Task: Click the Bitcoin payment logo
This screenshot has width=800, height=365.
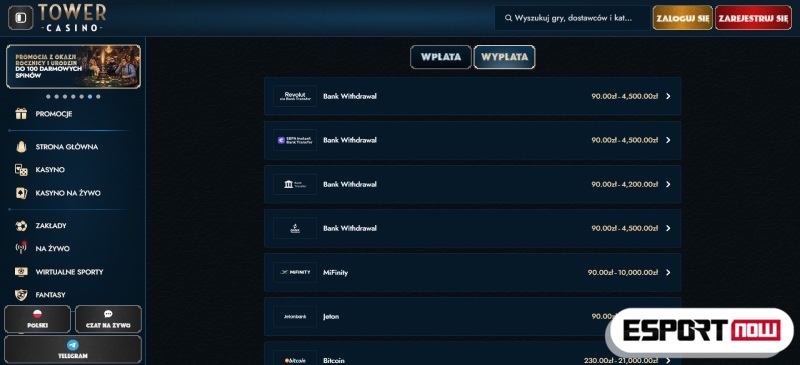Action: (x=295, y=360)
